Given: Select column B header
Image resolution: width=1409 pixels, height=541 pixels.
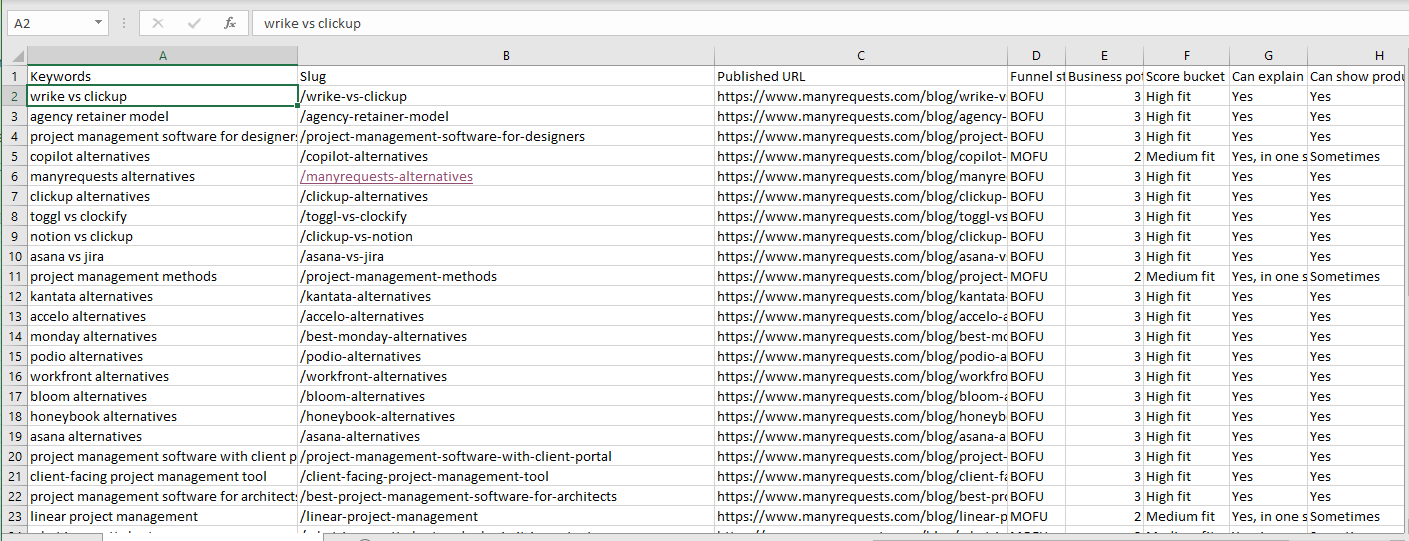Looking at the screenshot, I should 506,56.
